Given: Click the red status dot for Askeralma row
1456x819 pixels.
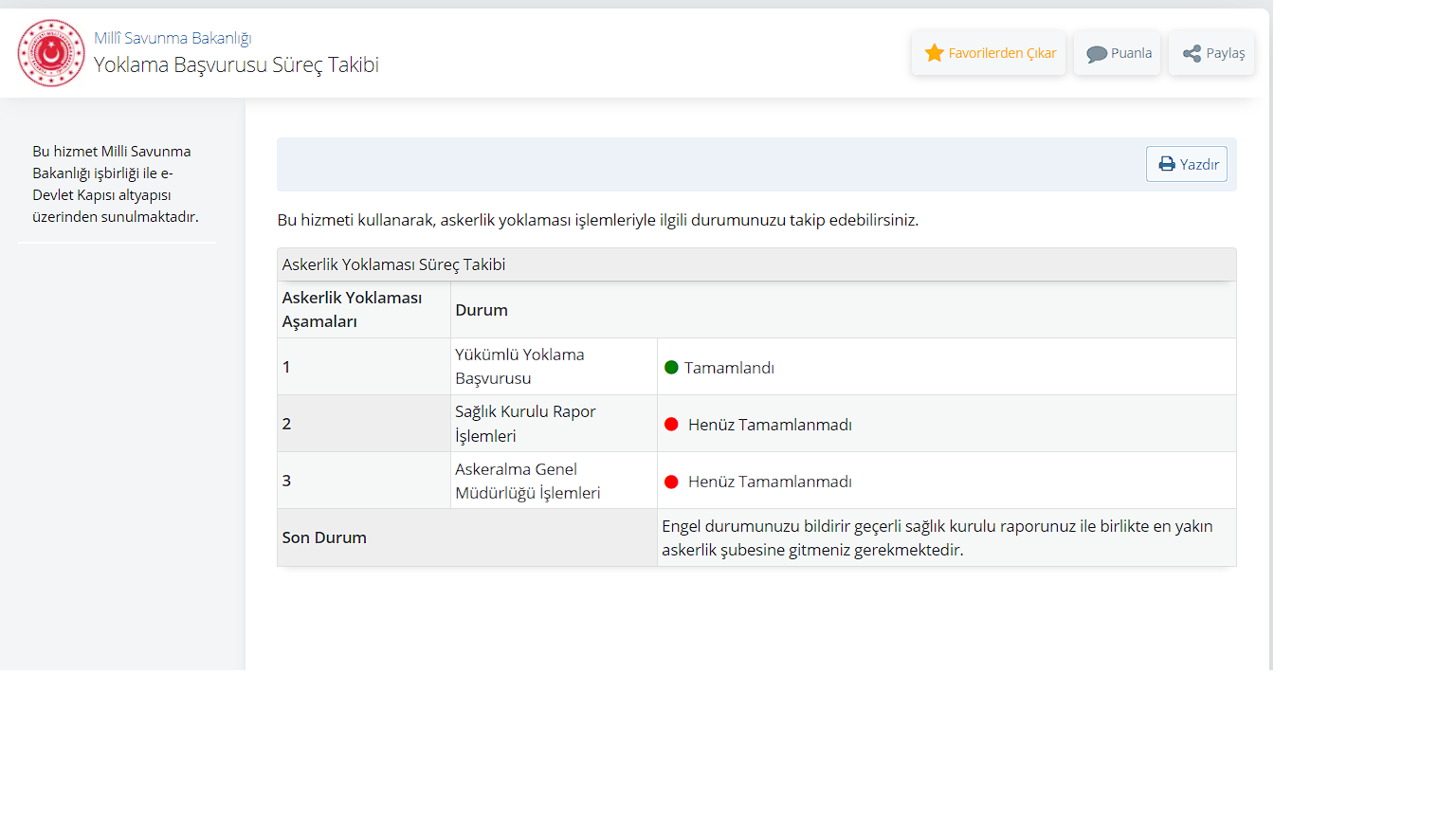Looking at the screenshot, I should click(x=671, y=482).
